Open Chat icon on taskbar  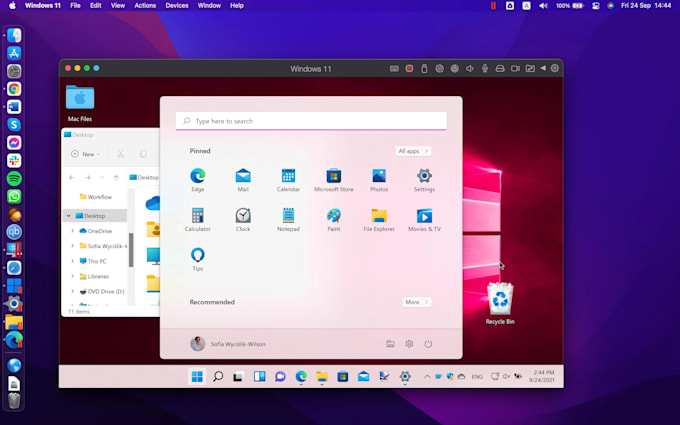pyautogui.click(x=280, y=376)
